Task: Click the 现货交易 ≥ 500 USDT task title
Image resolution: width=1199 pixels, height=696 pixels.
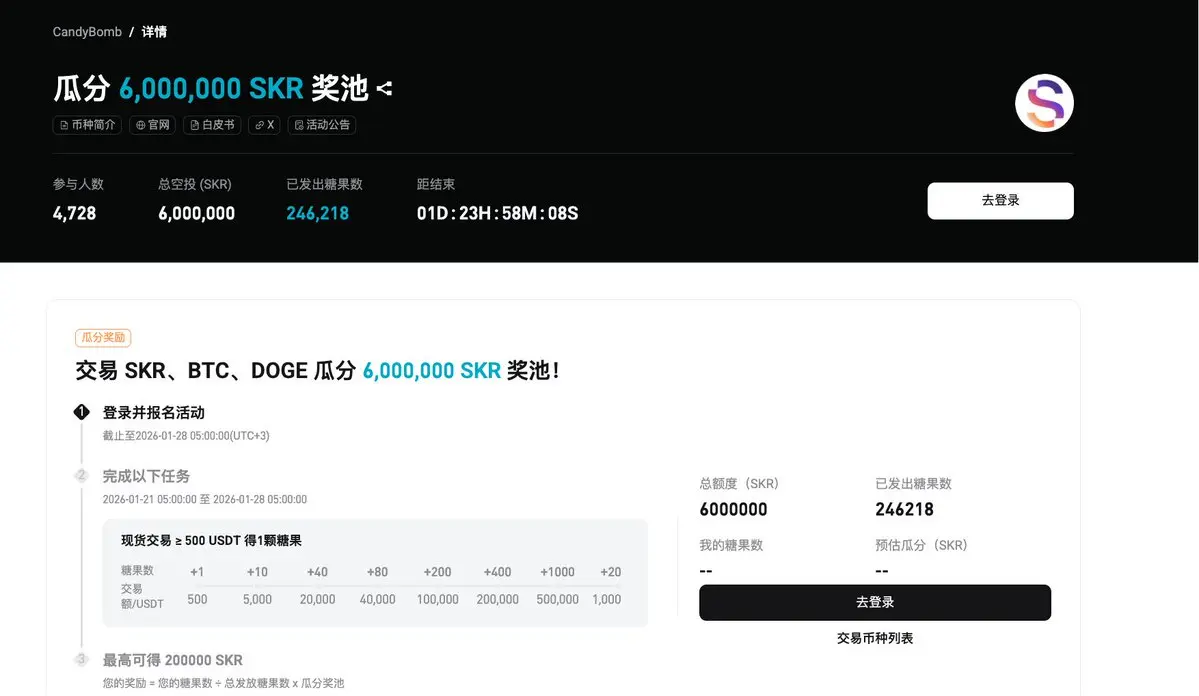Action: (x=211, y=541)
